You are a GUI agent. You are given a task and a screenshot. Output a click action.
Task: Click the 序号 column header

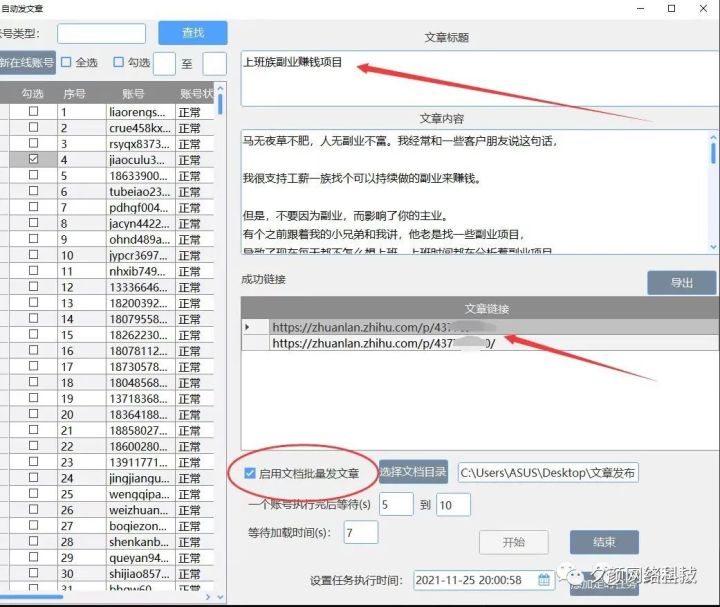click(x=76, y=93)
